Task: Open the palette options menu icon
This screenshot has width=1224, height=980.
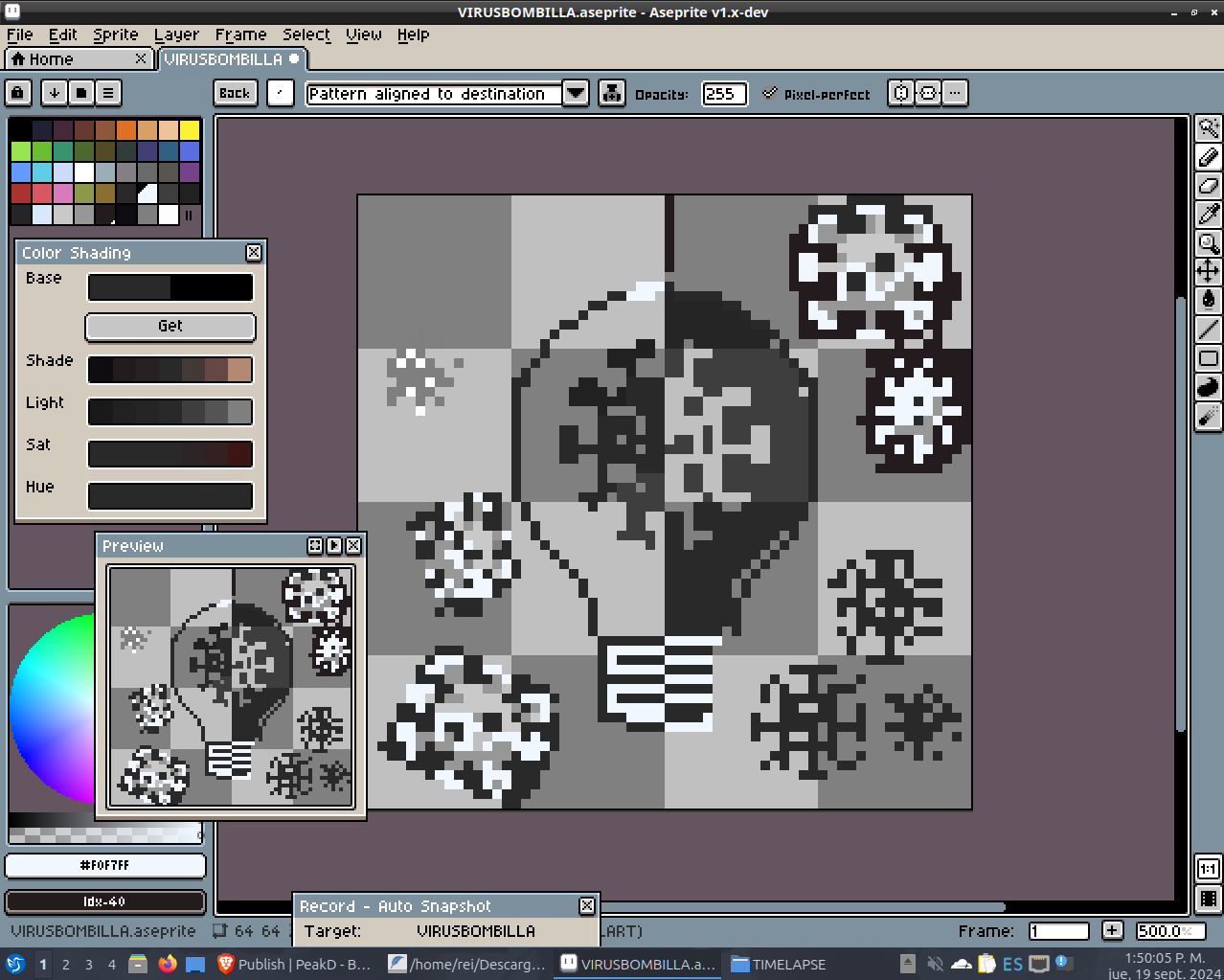Action: (x=108, y=93)
